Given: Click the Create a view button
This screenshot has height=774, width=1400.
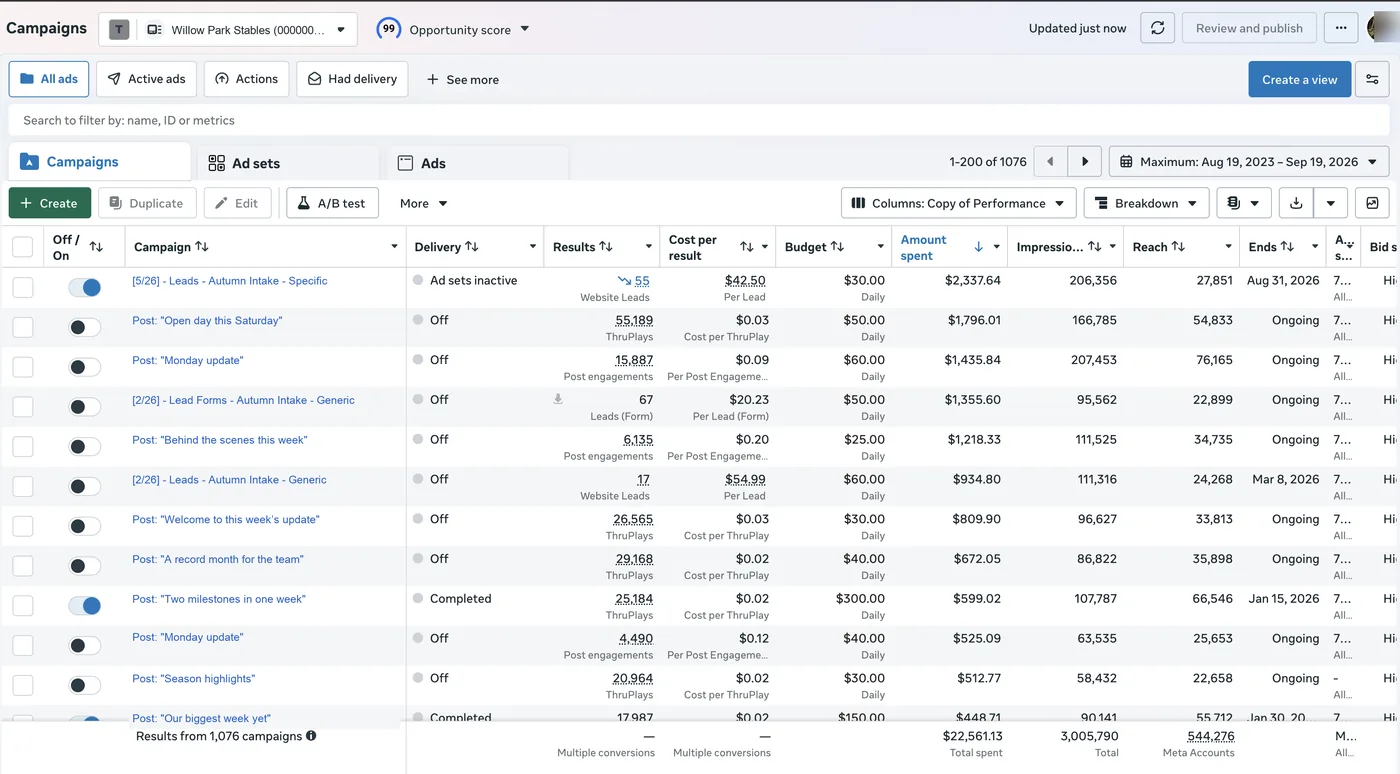Looking at the screenshot, I should (x=1299, y=79).
